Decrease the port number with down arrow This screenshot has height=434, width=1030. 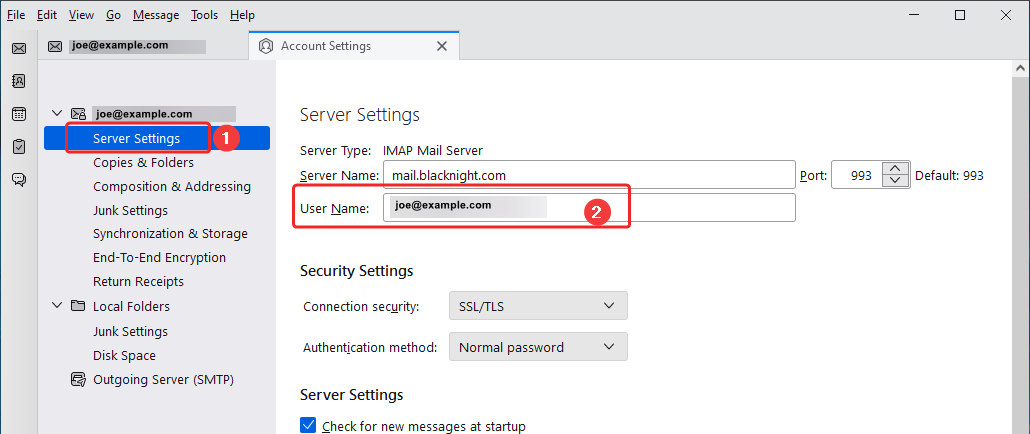click(x=897, y=181)
